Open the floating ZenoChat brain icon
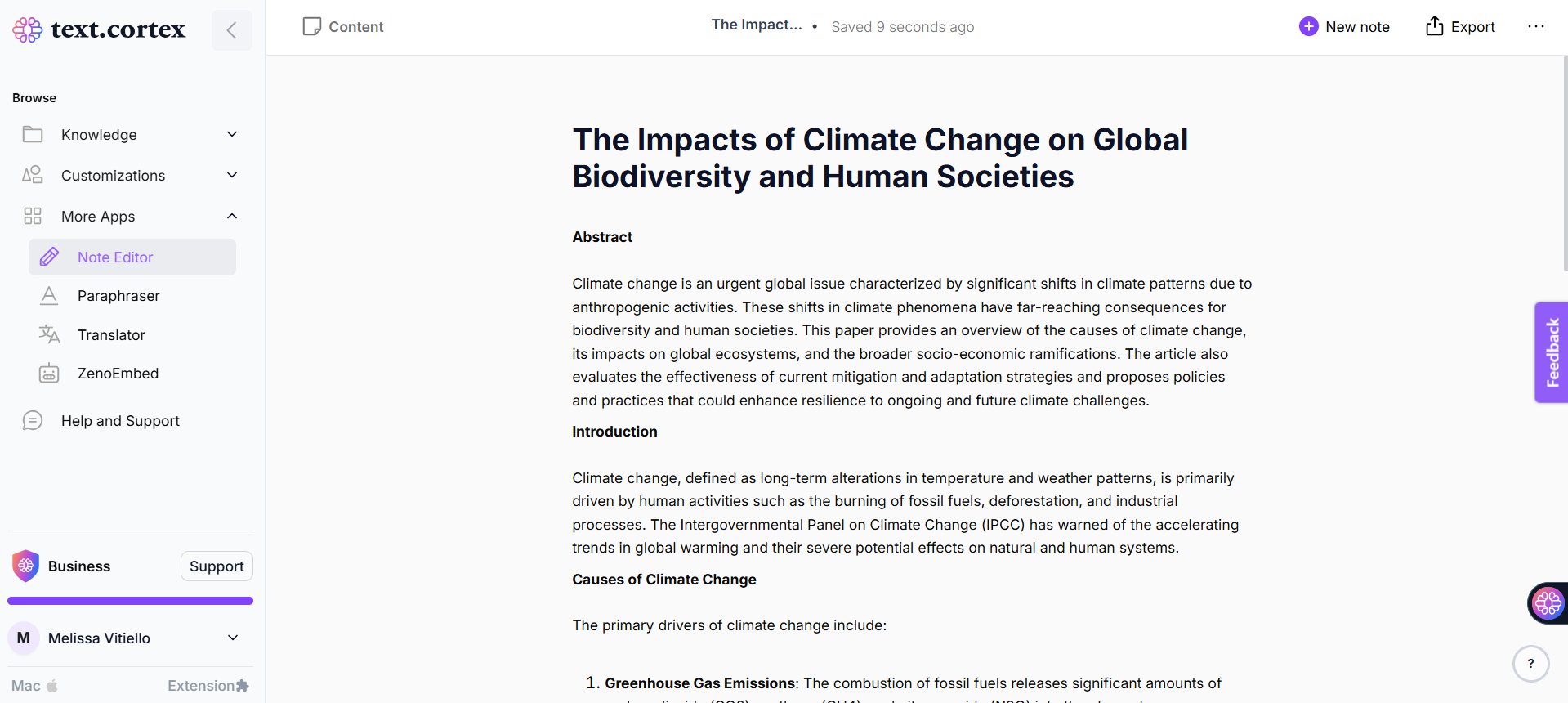Screen dimensions: 1568x703 1548,603
